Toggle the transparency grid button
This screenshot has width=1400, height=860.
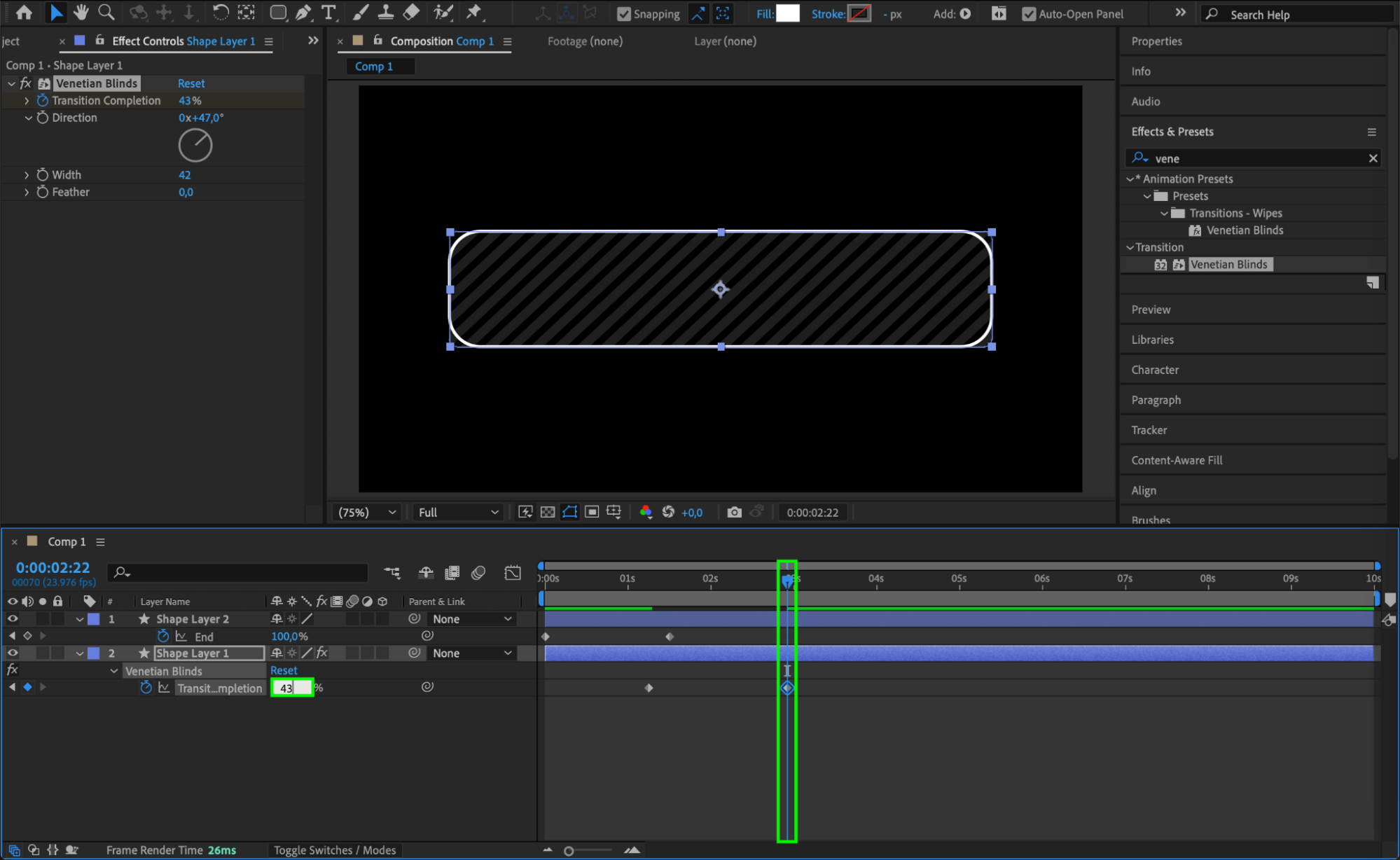point(548,512)
